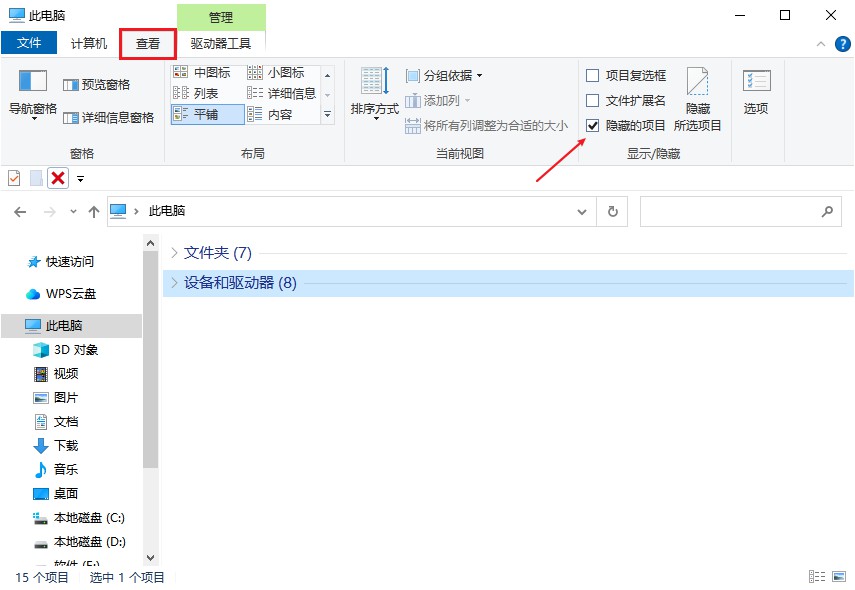Screen dimensions: 855x590
Task: Open the customize quick access toolbar dropdown
Action: [80, 179]
